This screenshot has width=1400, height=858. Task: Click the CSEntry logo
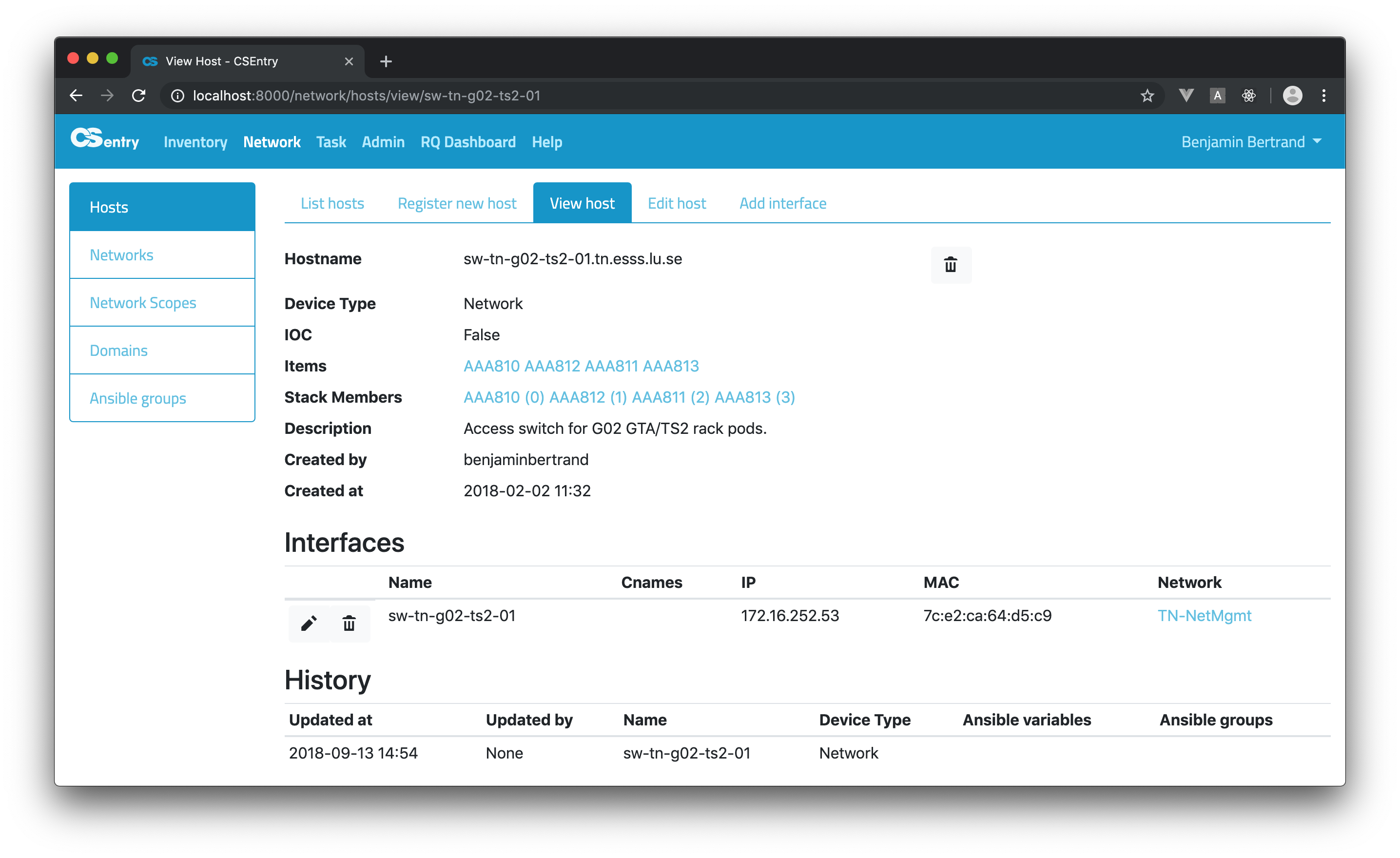pyautogui.click(x=104, y=140)
